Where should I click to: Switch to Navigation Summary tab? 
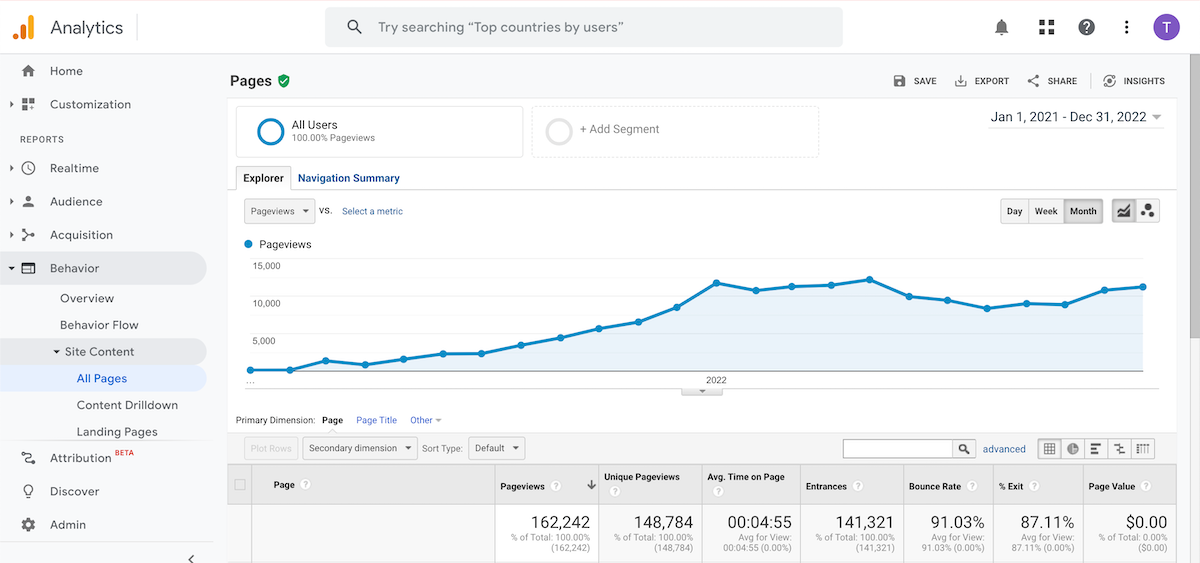(x=348, y=178)
